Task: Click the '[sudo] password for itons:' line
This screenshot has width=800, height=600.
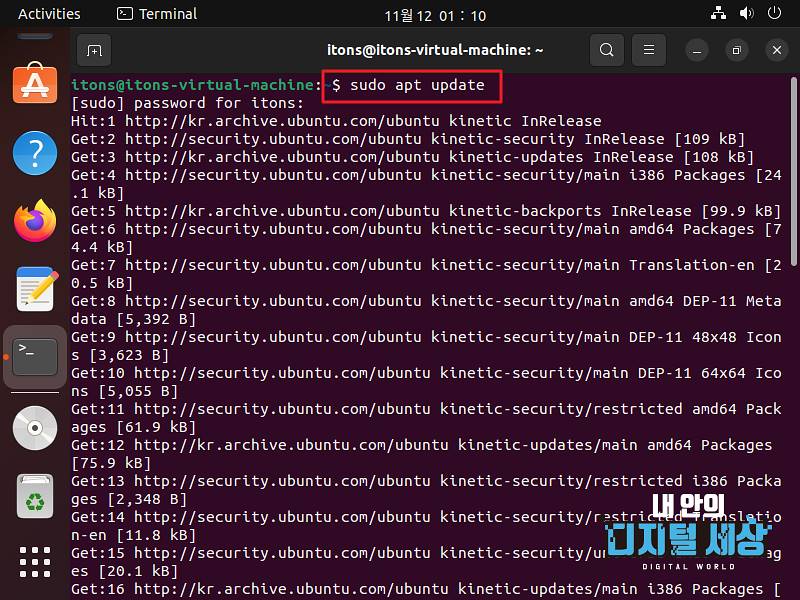Action: pyautogui.click(x=187, y=103)
